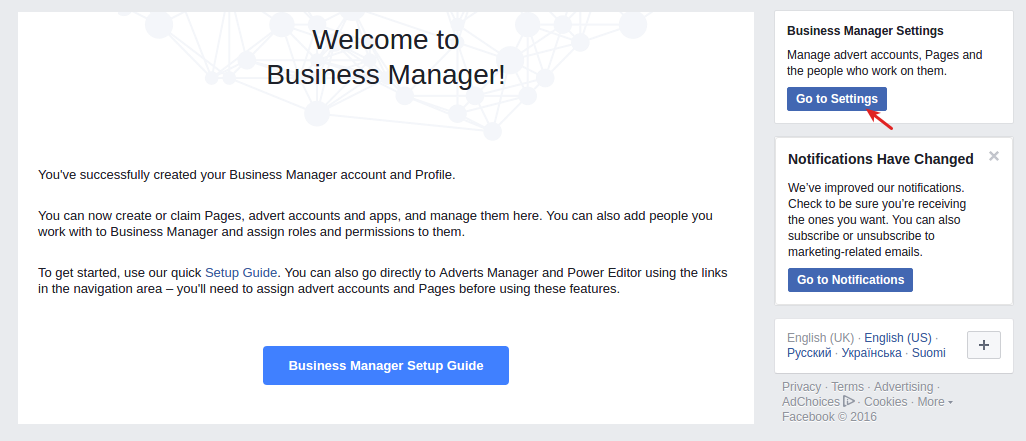Click the AdChoices triangle icon

[x=849, y=401]
